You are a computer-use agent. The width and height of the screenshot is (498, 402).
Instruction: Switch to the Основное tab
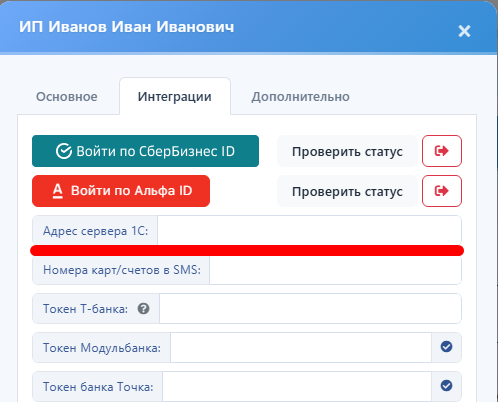(67, 97)
